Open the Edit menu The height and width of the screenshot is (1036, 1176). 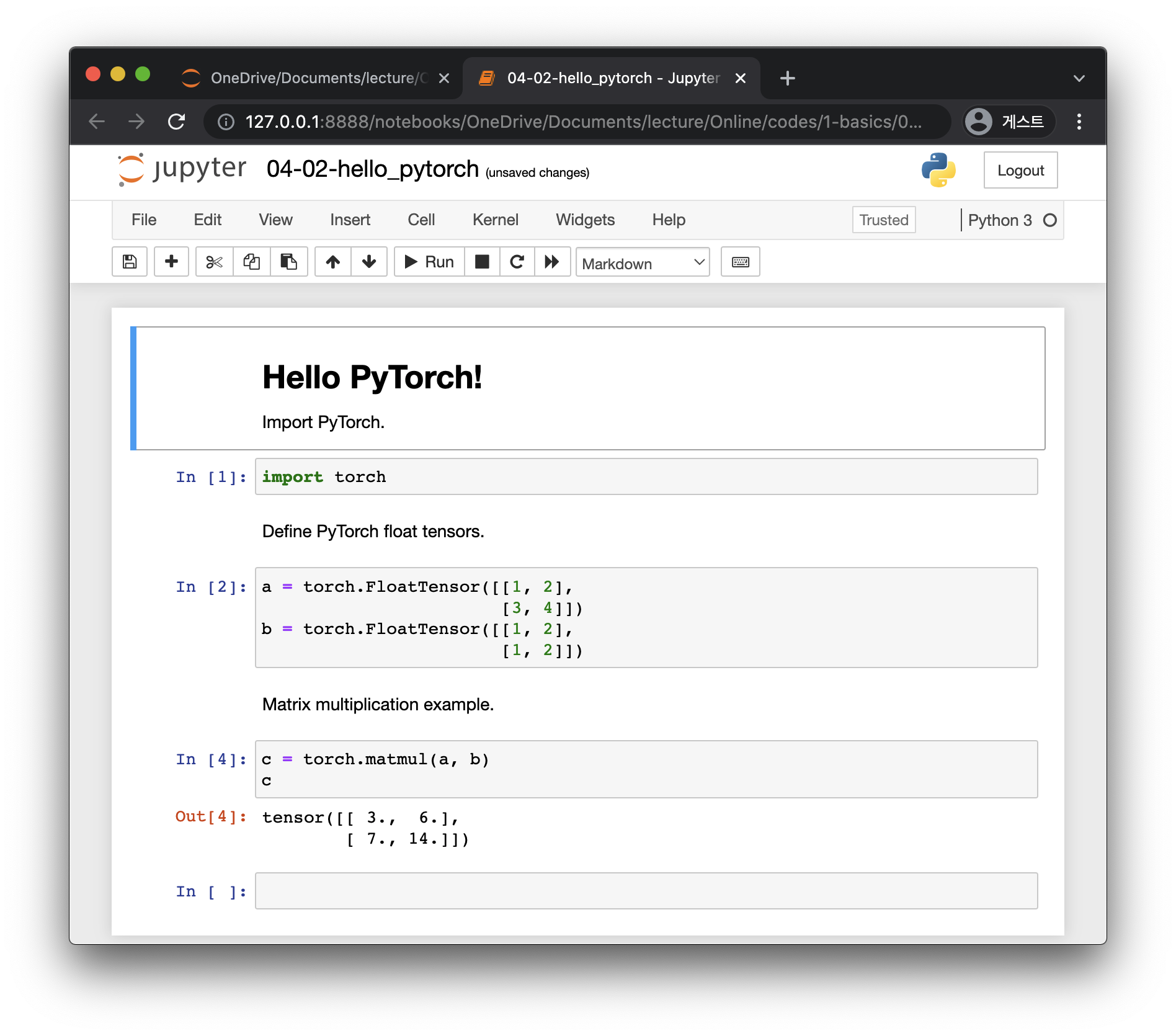[x=207, y=220]
